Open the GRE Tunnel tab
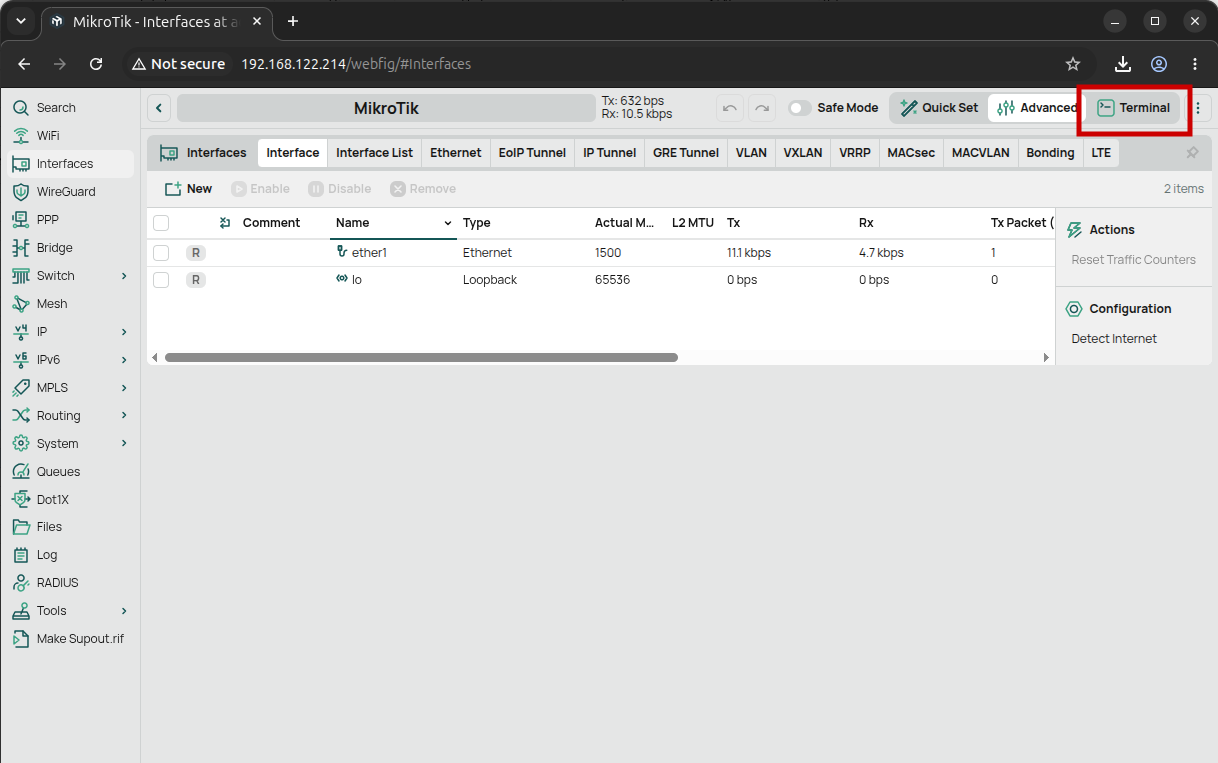 (x=686, y=153)
